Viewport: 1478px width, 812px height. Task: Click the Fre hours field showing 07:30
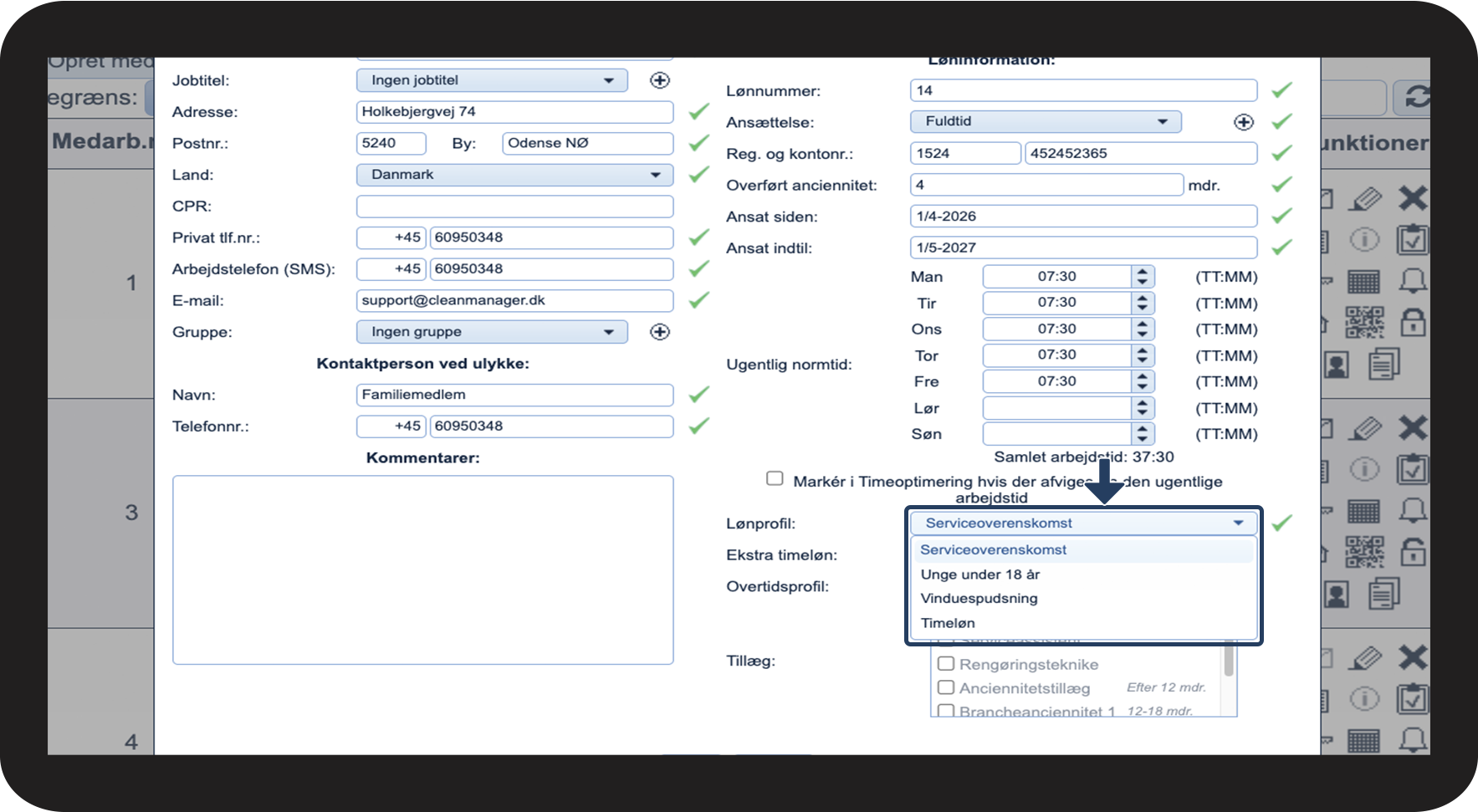click(x=1057, y=381)
